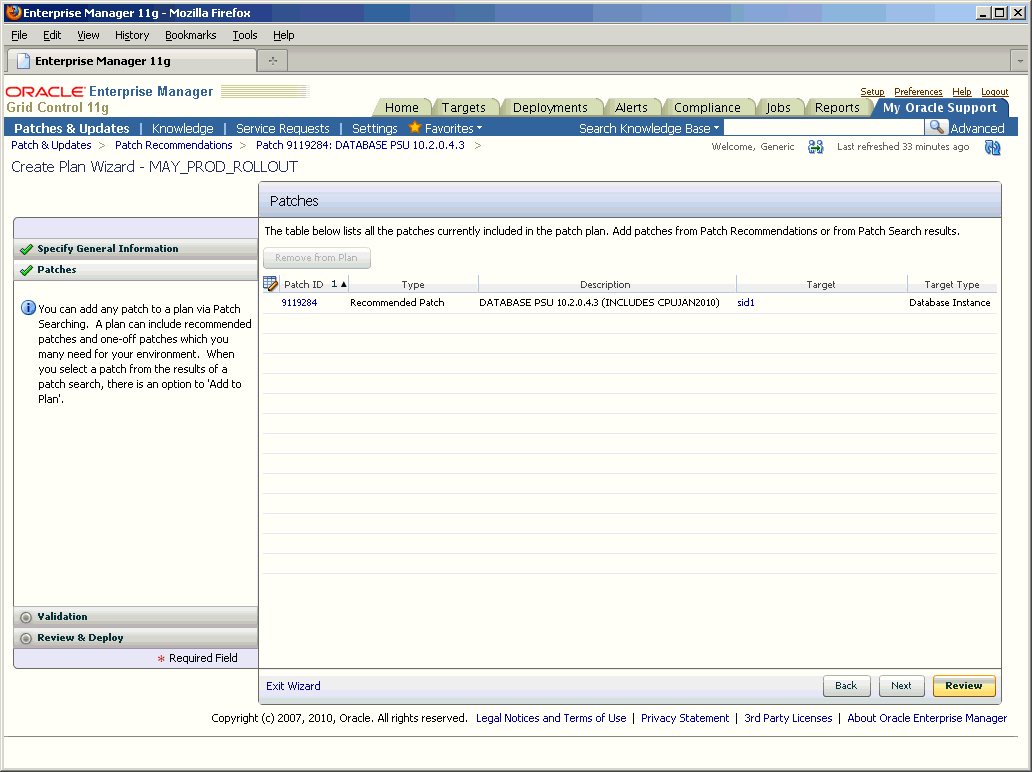Focus the Search Knowledge Base input field
This screenshot has height=772, width=1032.
(824, 128)
